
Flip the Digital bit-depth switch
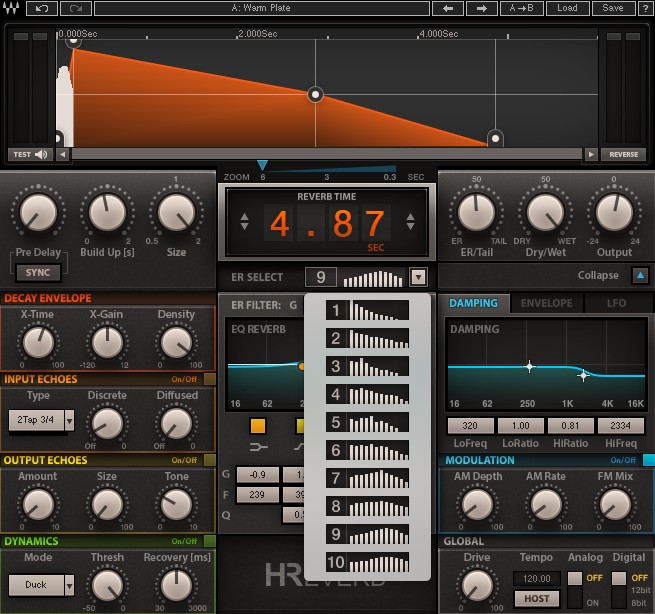[x=619, y=590]
